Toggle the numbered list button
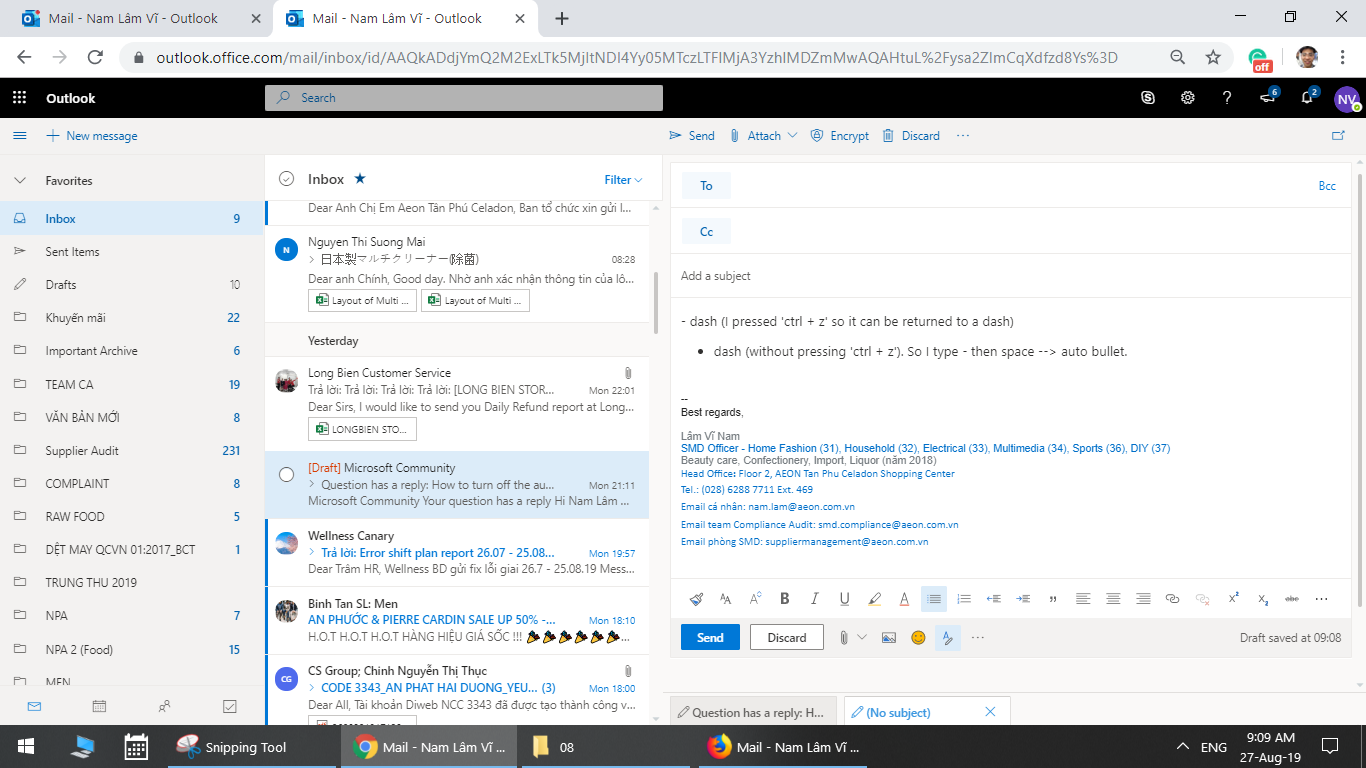This screenshot has width=1366, height=768. click(964, 599)
